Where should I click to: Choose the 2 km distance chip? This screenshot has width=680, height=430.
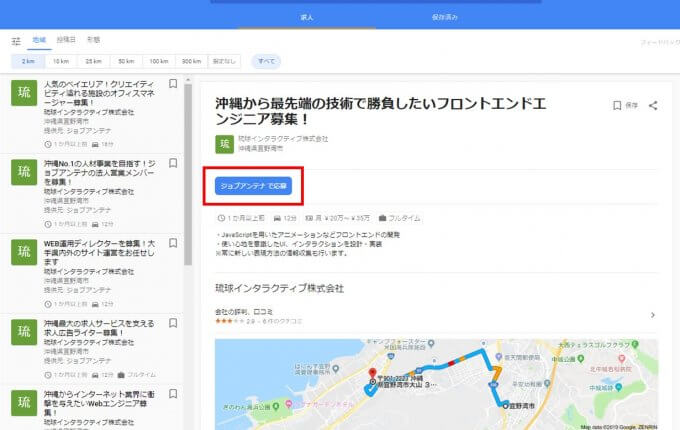(x=28, y=61)
